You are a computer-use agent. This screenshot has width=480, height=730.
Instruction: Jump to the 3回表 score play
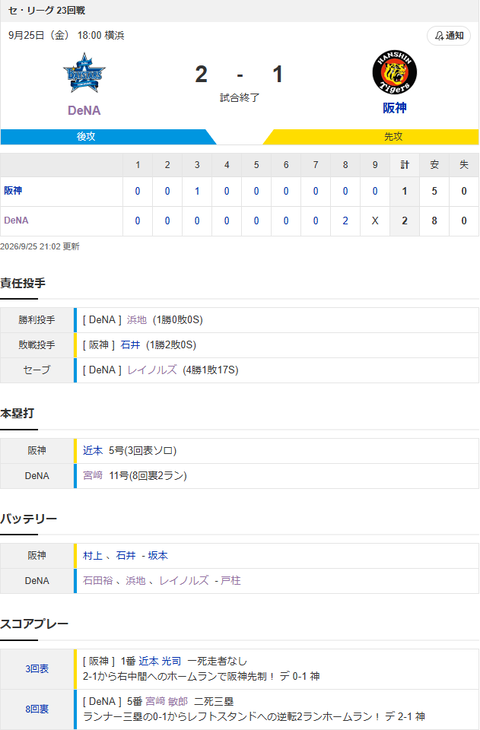click(x=37, y=669)
